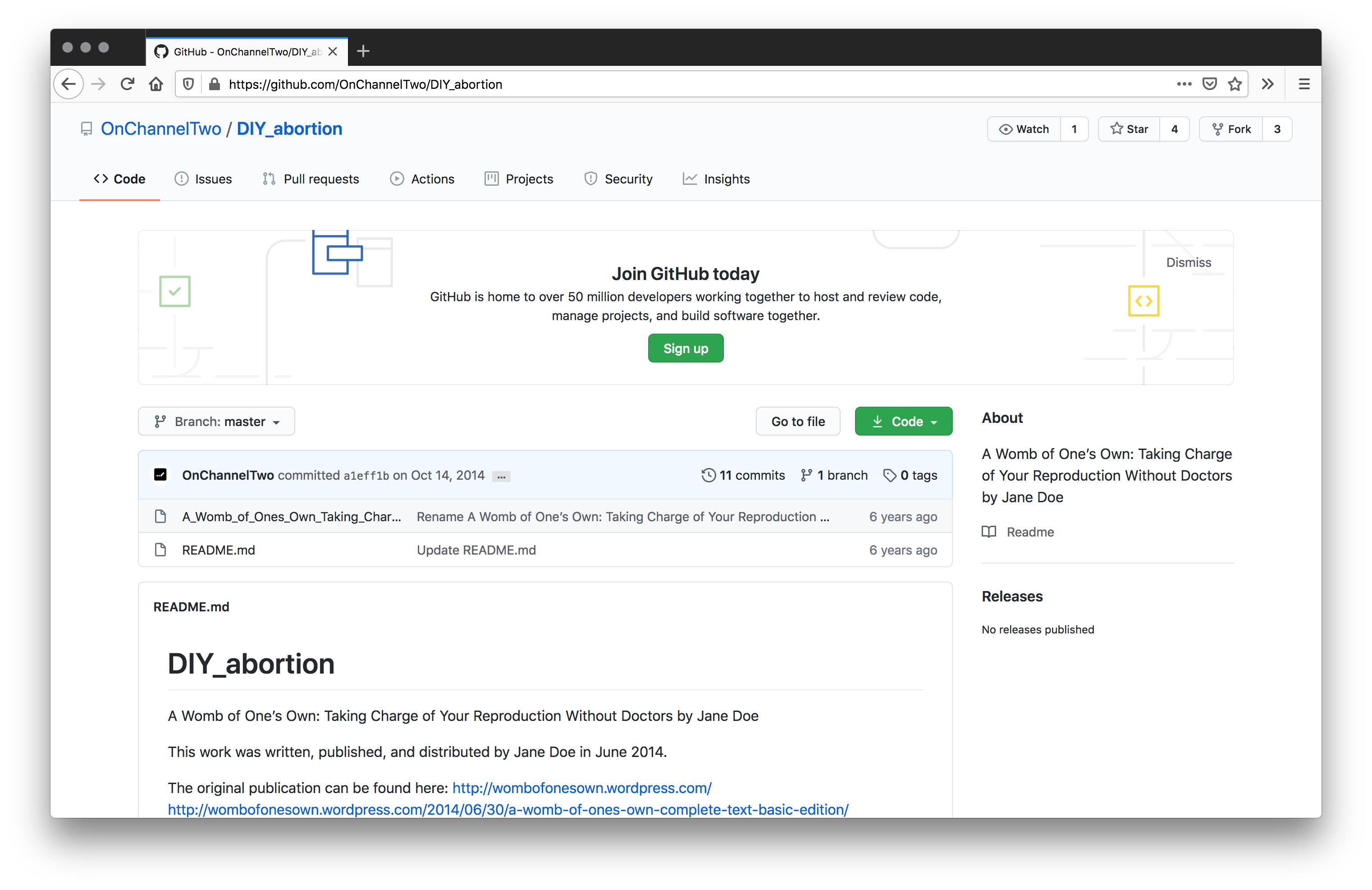Close the GitHub tab
This screenshot has width=1372, height=890.
coord(333,51)
